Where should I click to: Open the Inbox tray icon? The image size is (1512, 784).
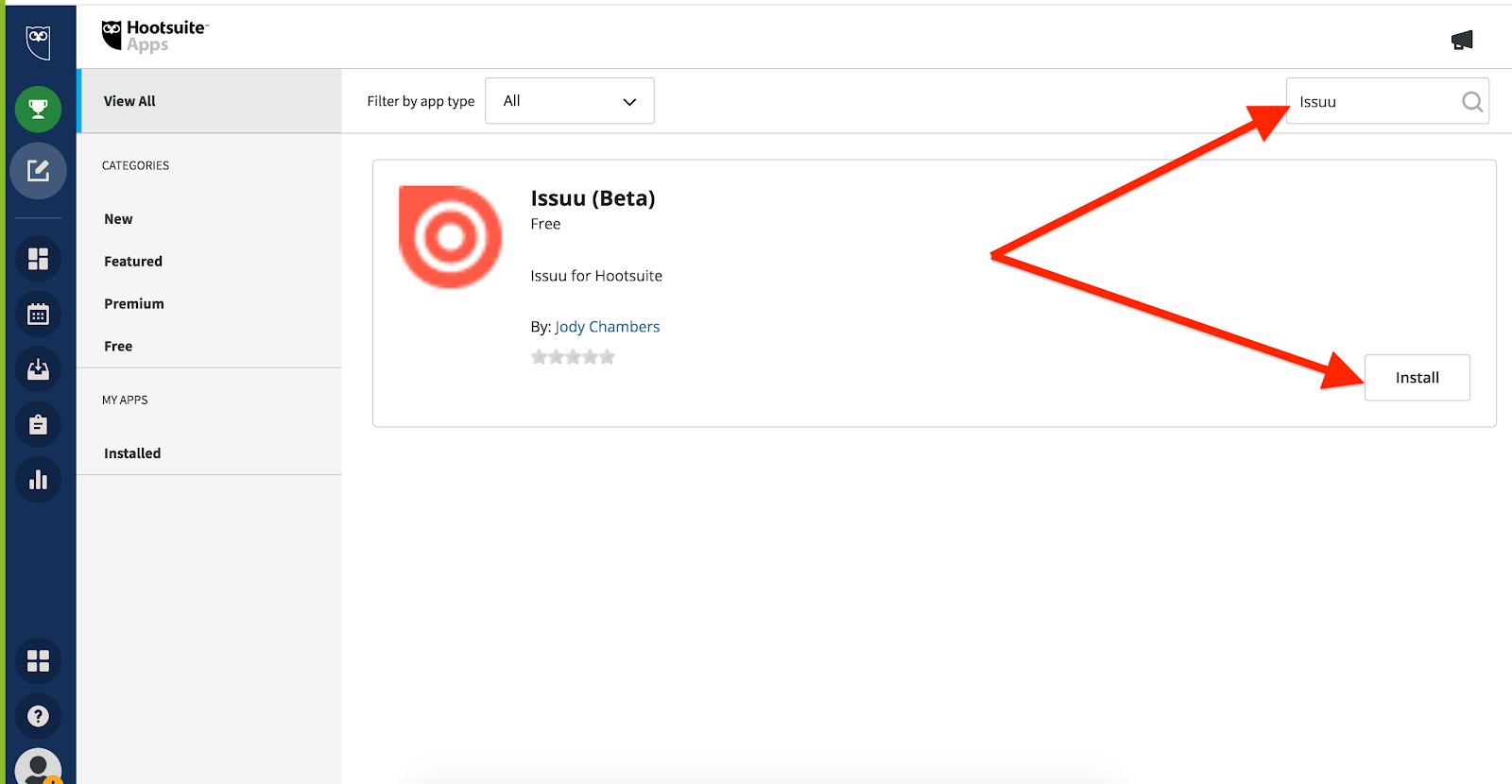pyautogui.click(x=38, y=369)
